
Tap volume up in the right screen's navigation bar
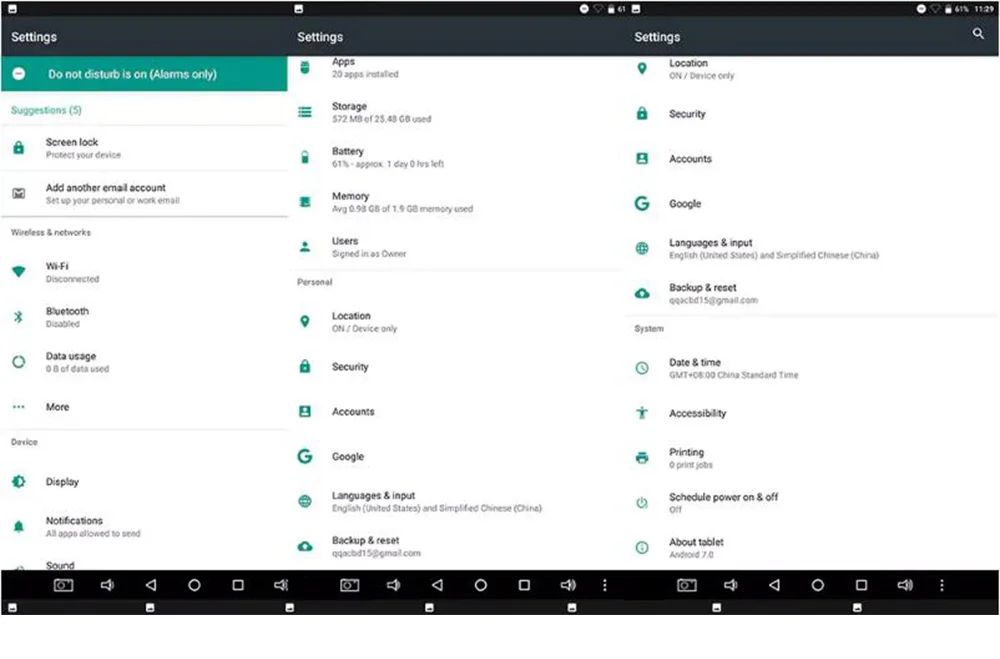click(905, 585)
